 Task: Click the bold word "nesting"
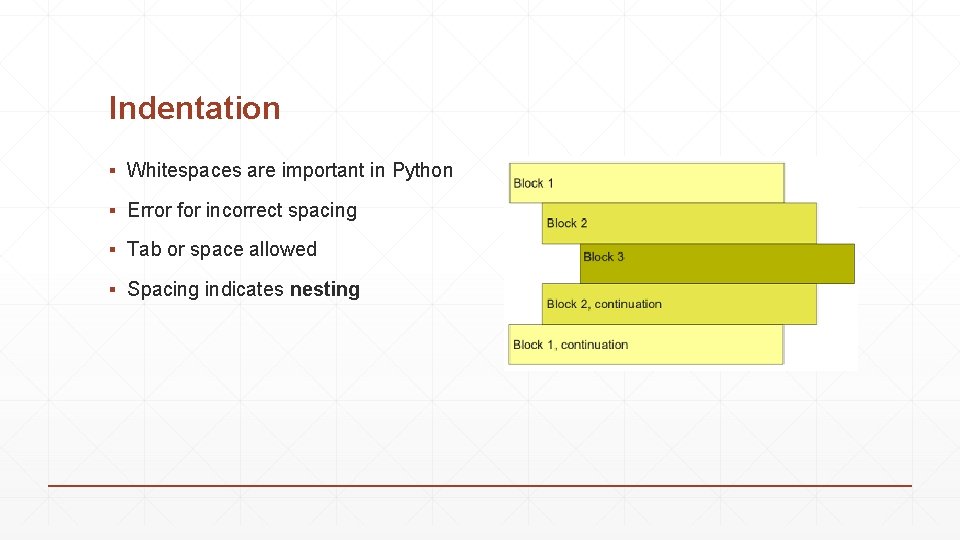coord(324,289)
